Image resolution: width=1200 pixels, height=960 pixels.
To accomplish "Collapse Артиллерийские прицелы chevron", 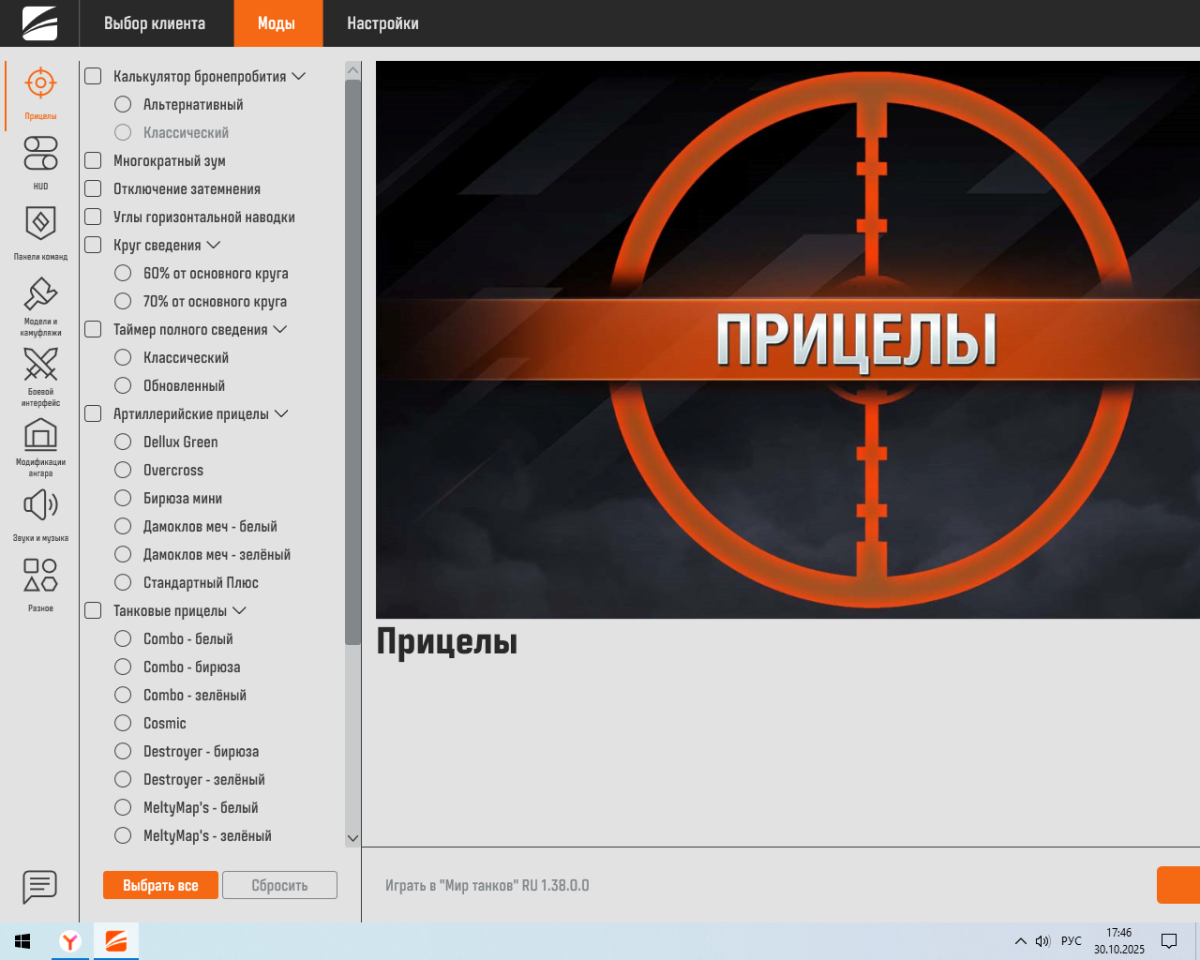I will tap(281, 413).
